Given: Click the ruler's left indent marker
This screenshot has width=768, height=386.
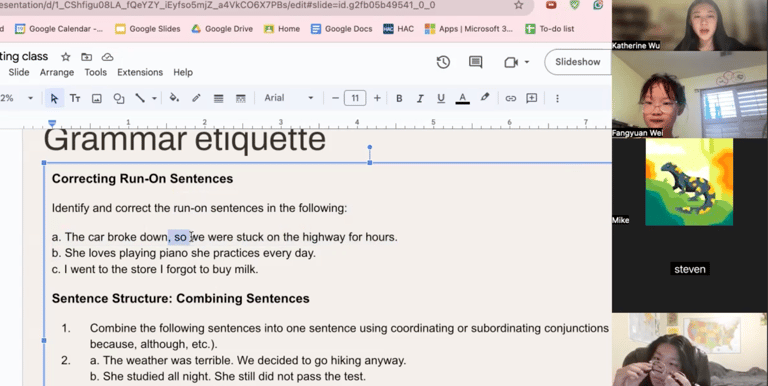Looking at the screenshot, I should (52, 124).
